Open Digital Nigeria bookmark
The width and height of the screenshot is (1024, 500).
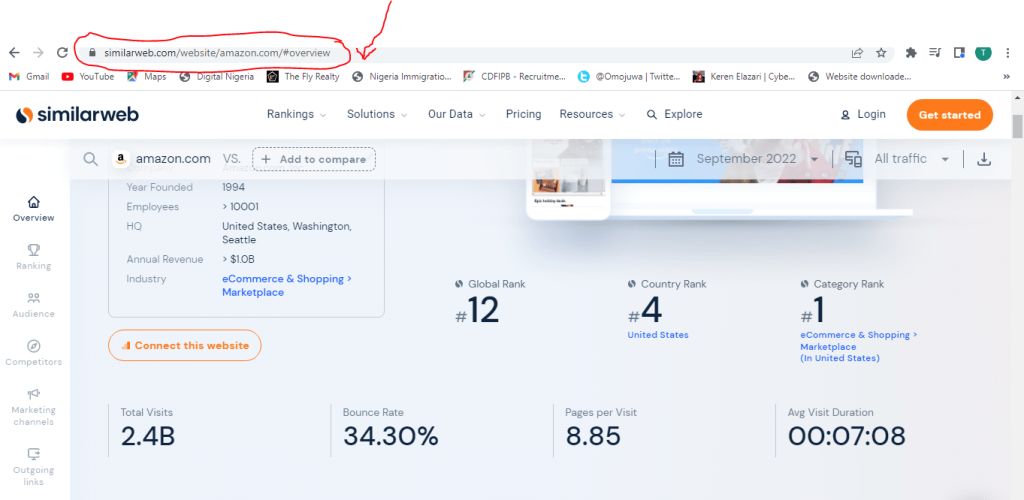pyautogui.click(x=217, y=76)
